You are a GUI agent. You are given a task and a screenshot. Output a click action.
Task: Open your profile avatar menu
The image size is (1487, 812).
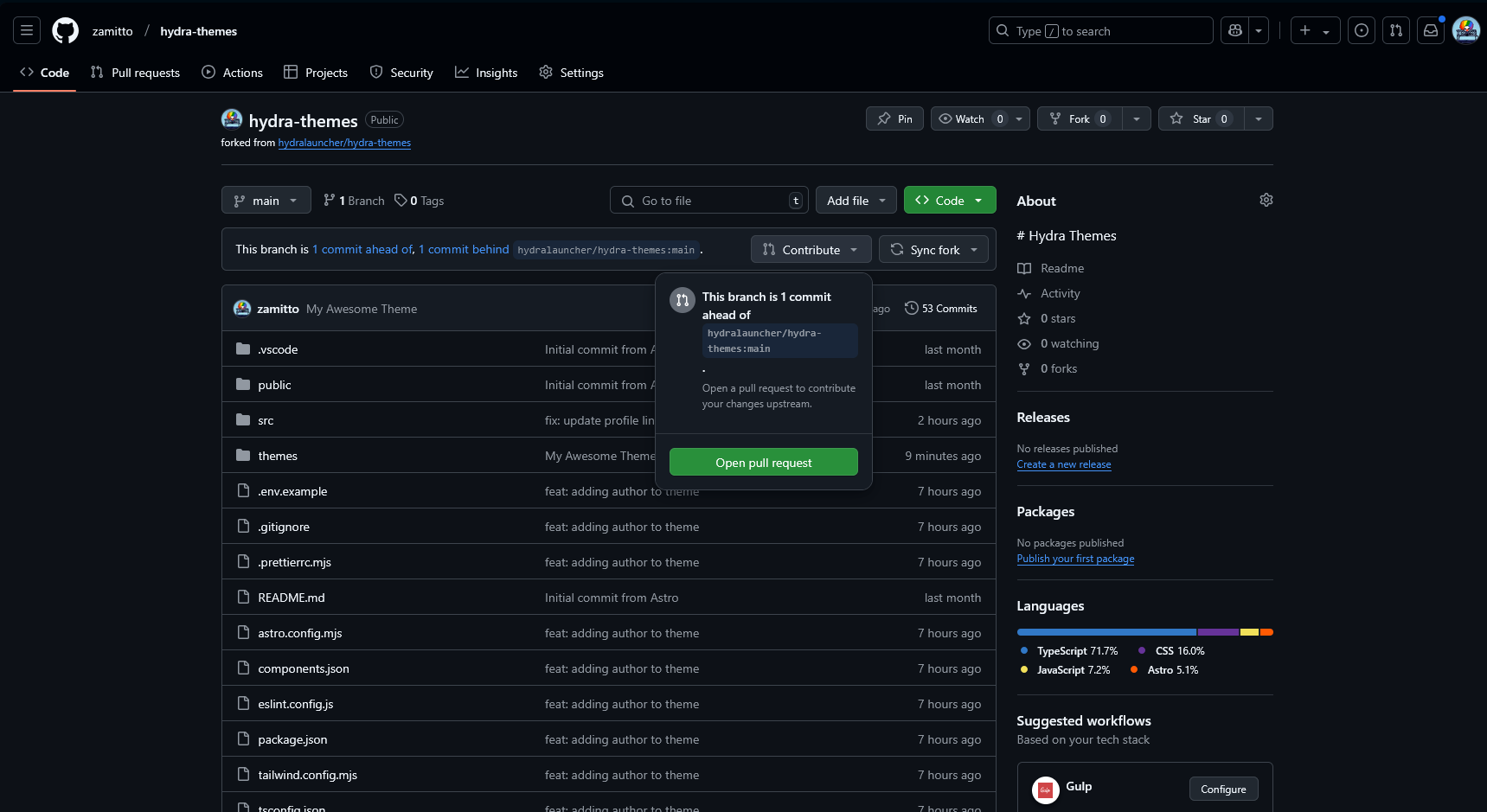click(1465, 29)
